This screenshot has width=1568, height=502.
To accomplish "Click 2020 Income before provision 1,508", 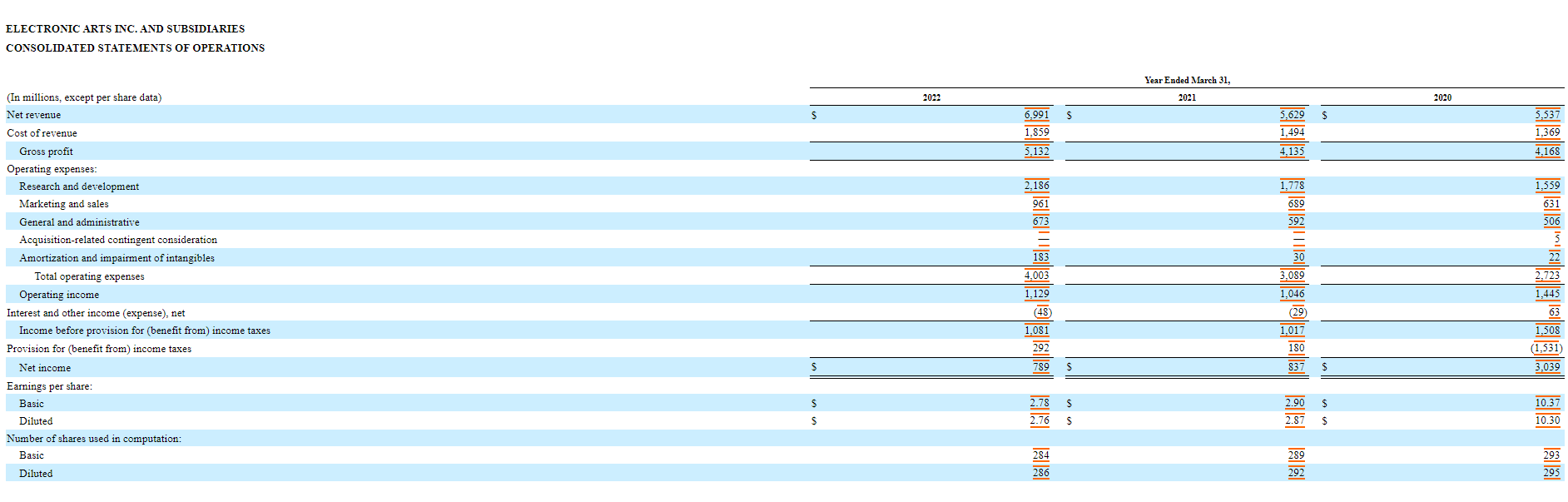I will [x=1547, y=331].
